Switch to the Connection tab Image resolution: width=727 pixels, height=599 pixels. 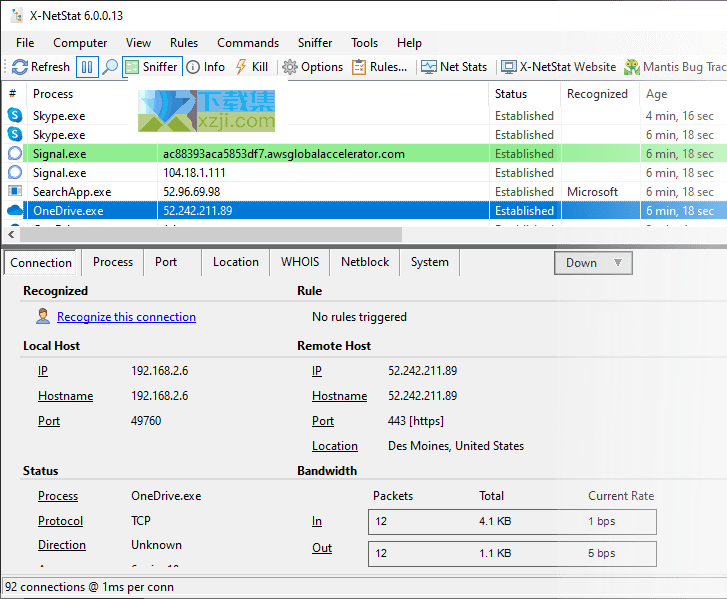point(41,262)
